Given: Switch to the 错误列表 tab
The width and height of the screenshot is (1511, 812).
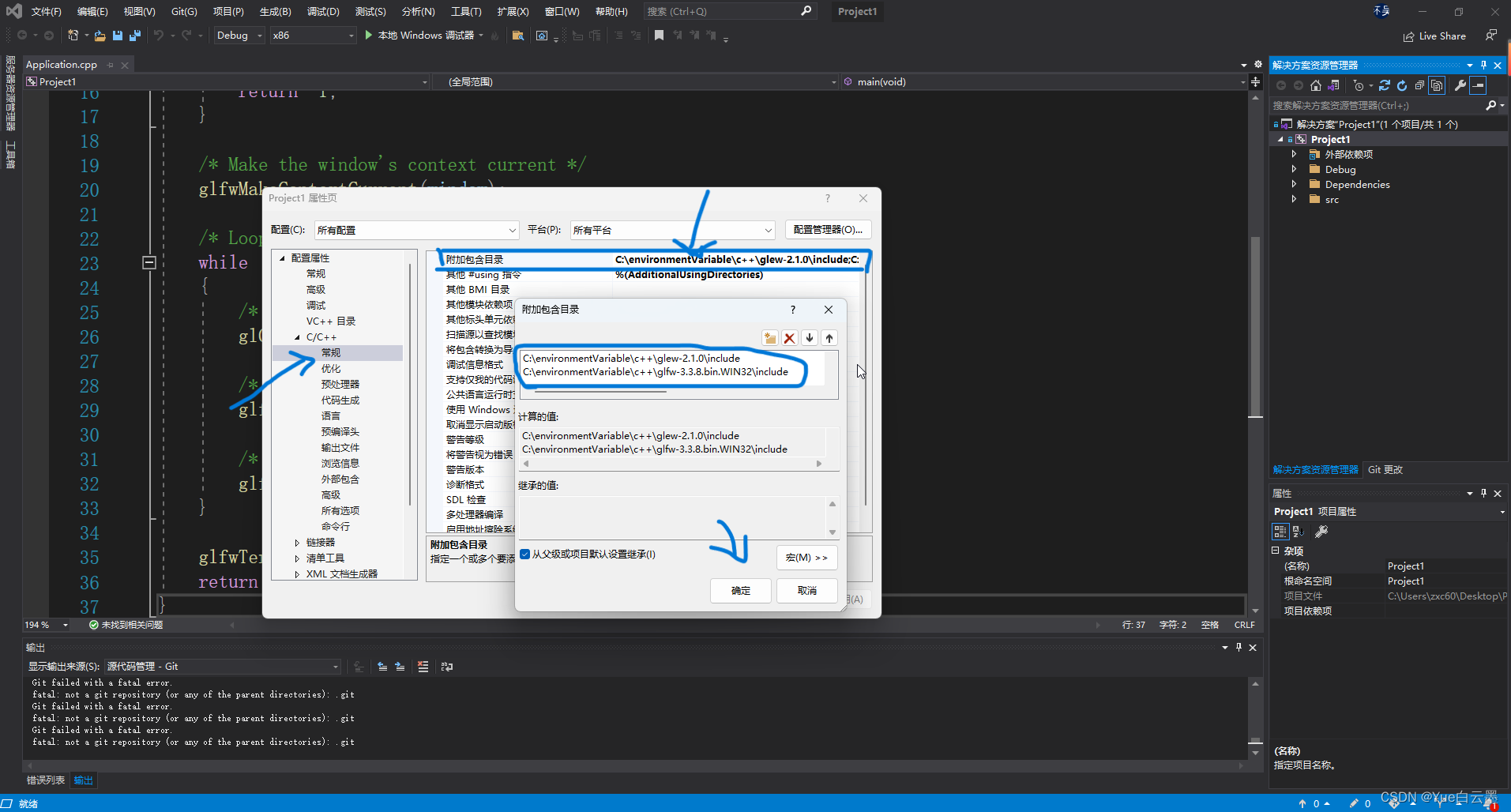Looking at the screenshot, I should [x=46, y=780].
